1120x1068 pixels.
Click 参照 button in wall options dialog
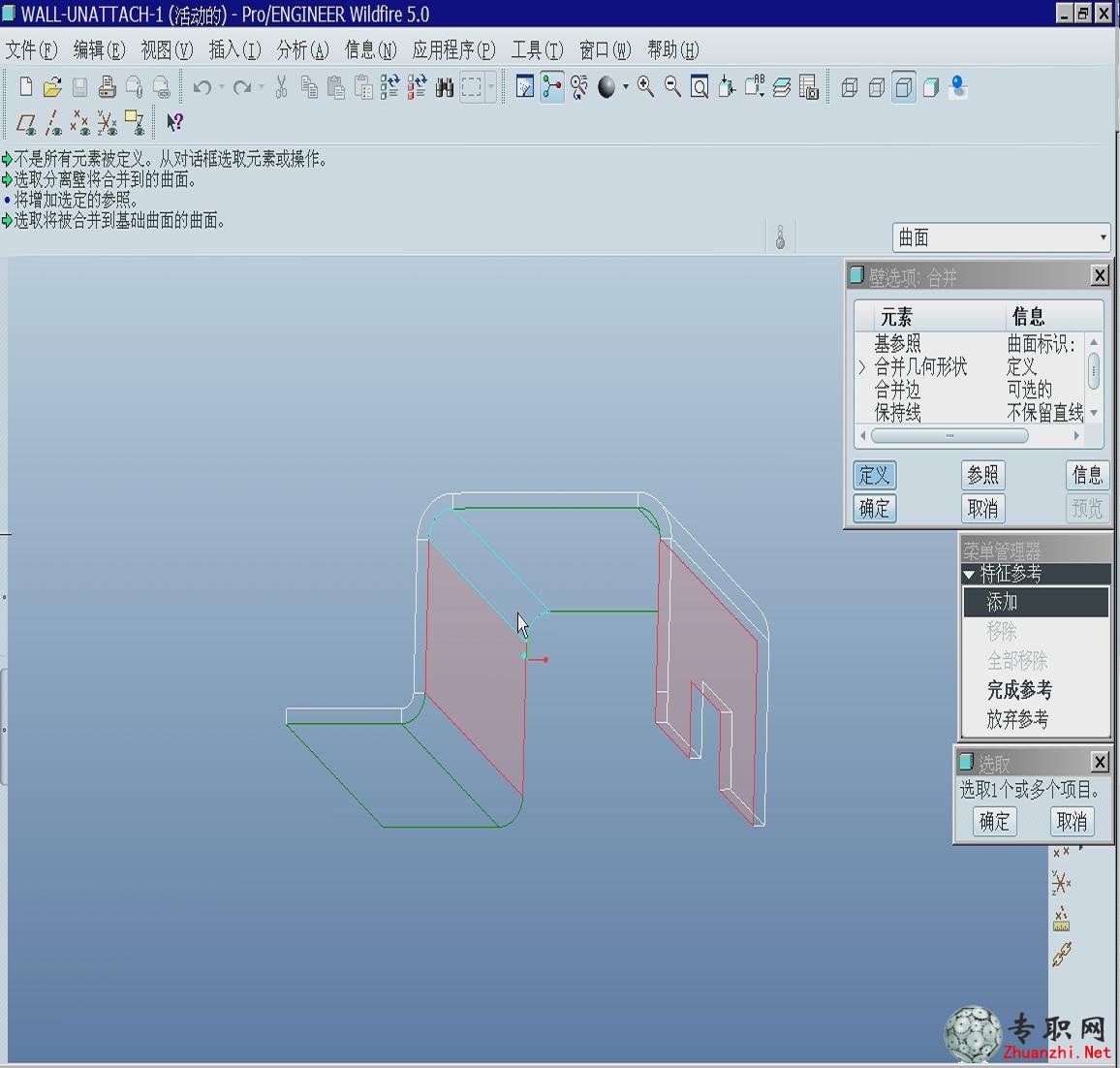coord(982,475)
